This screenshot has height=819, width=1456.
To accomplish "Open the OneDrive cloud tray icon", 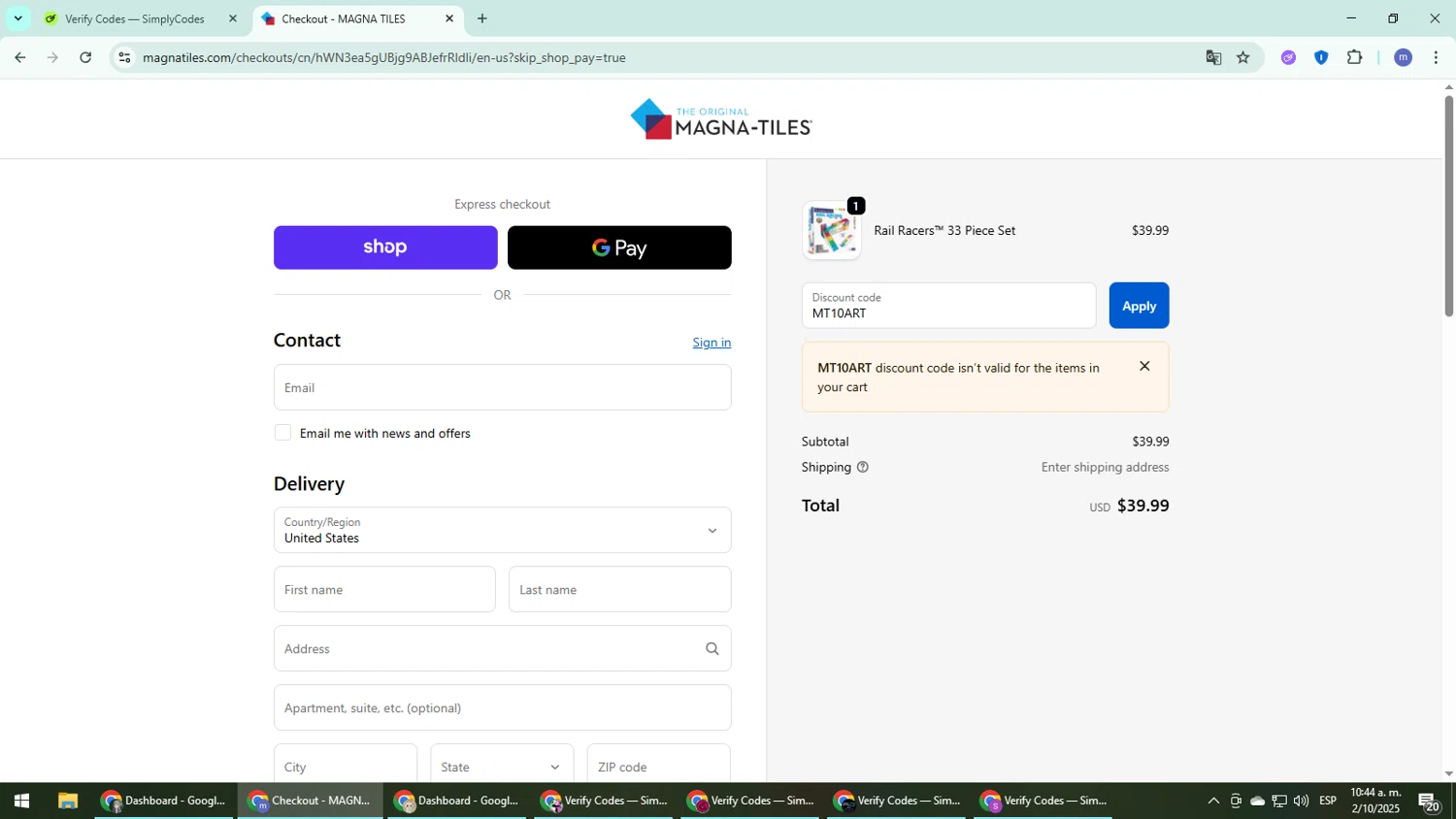I will [x=1257, y=801].
